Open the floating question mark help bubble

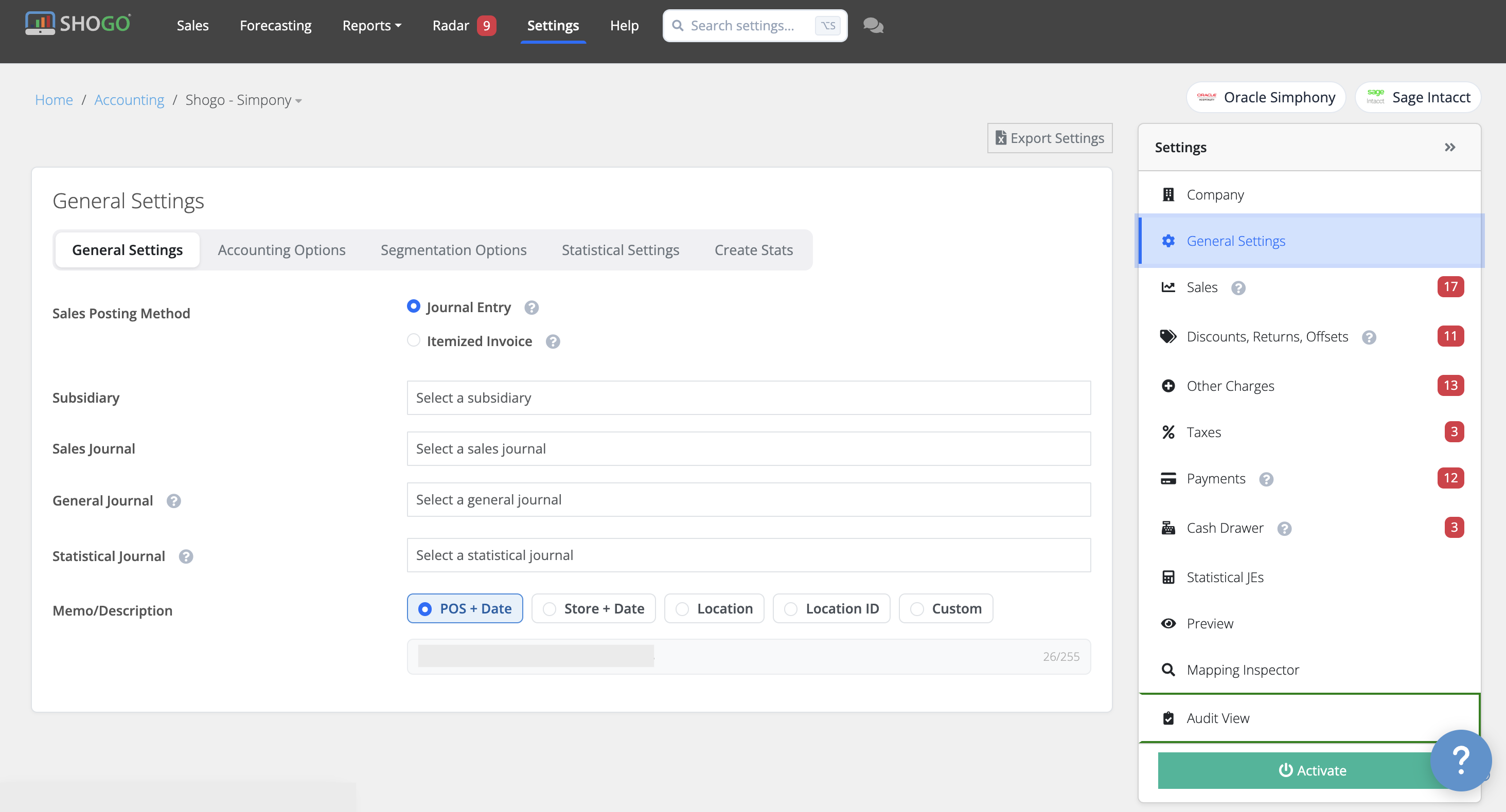[1460, 760]
